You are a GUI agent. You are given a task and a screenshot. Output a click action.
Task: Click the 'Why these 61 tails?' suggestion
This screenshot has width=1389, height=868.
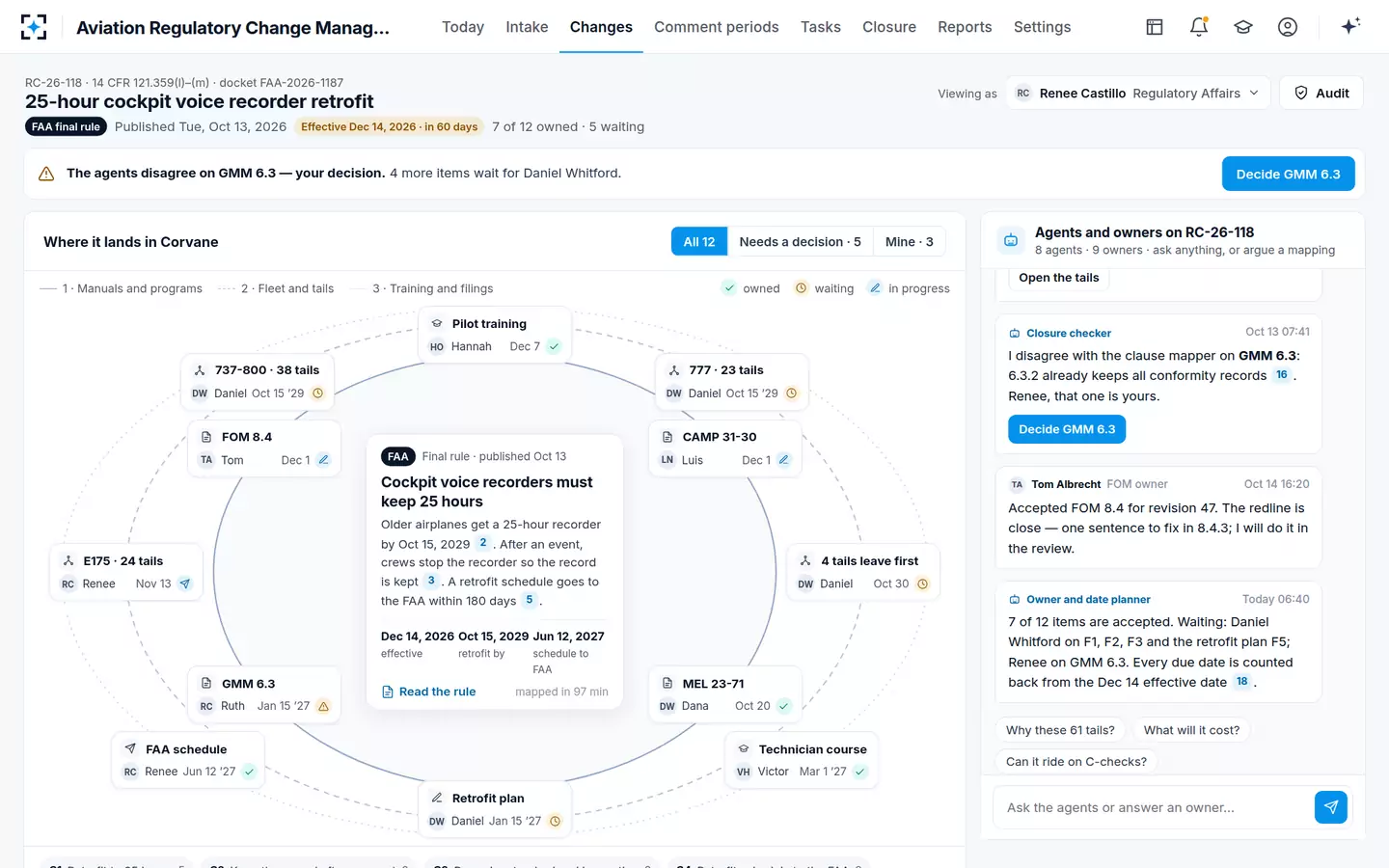[x=1060, y=730]
